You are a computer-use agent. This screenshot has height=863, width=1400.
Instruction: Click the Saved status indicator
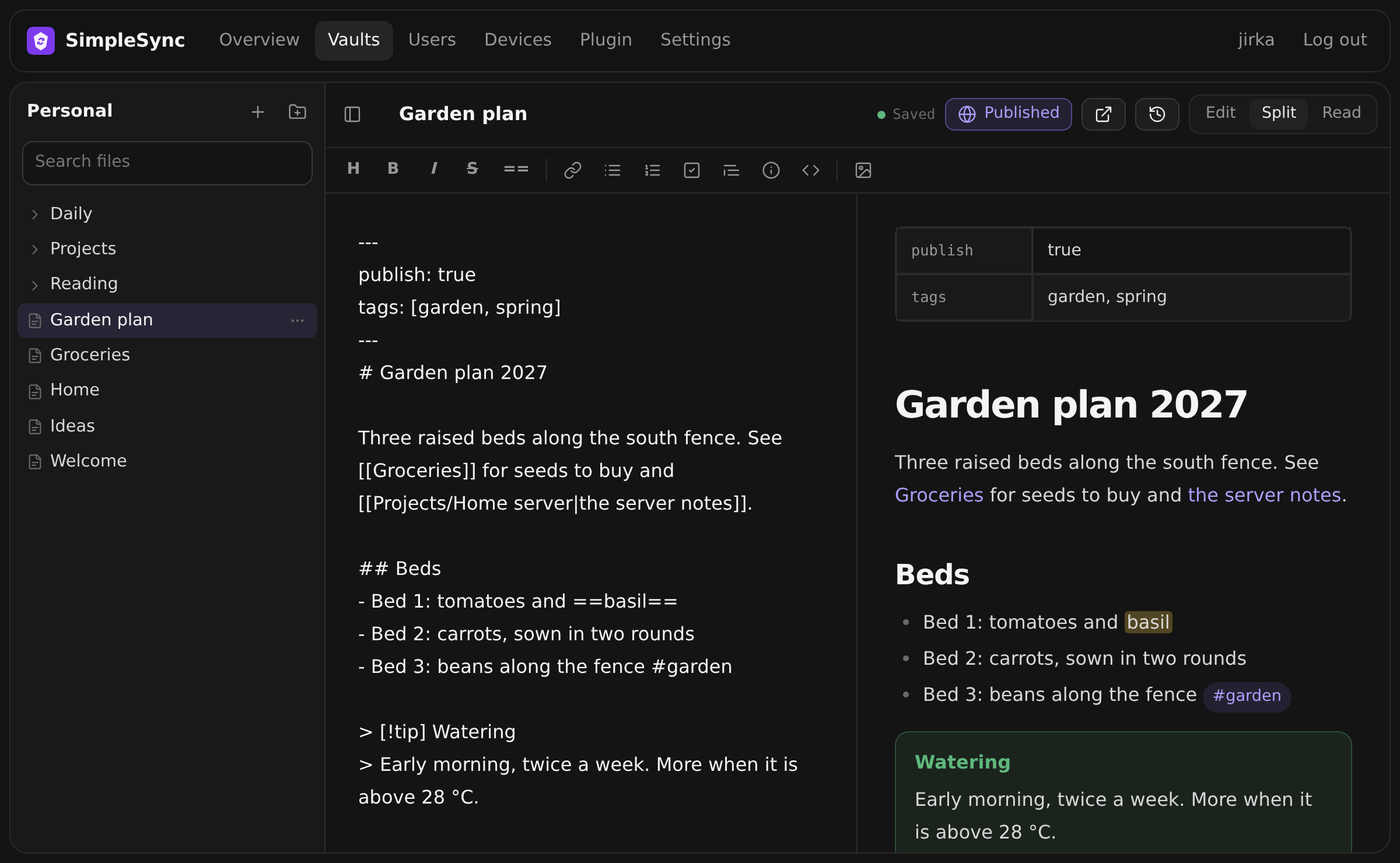point(906,114)
